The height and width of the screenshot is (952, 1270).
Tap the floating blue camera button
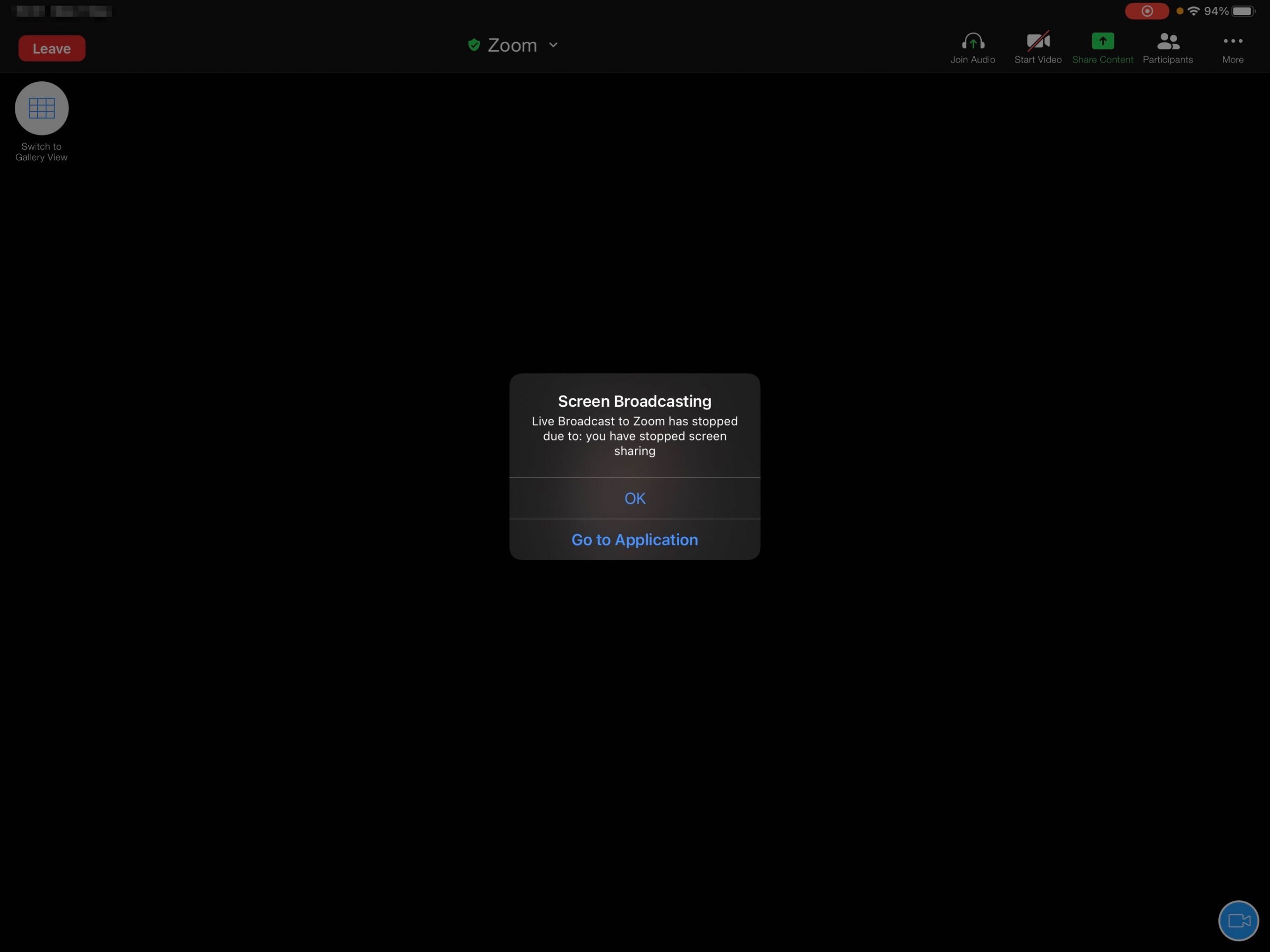point(1238,921)
